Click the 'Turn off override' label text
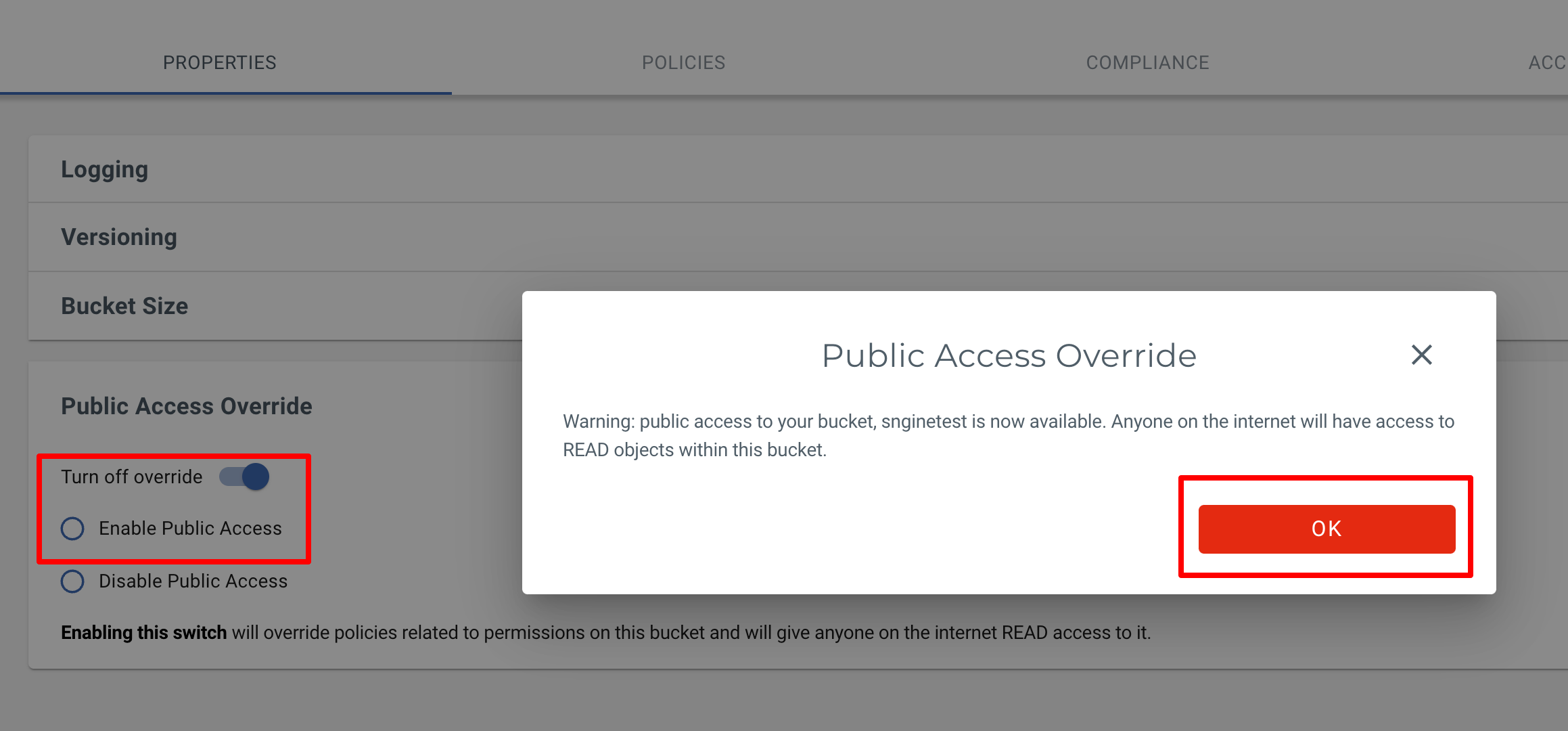The height and width of the screenshot is (731, 1568). pos(132,477)
